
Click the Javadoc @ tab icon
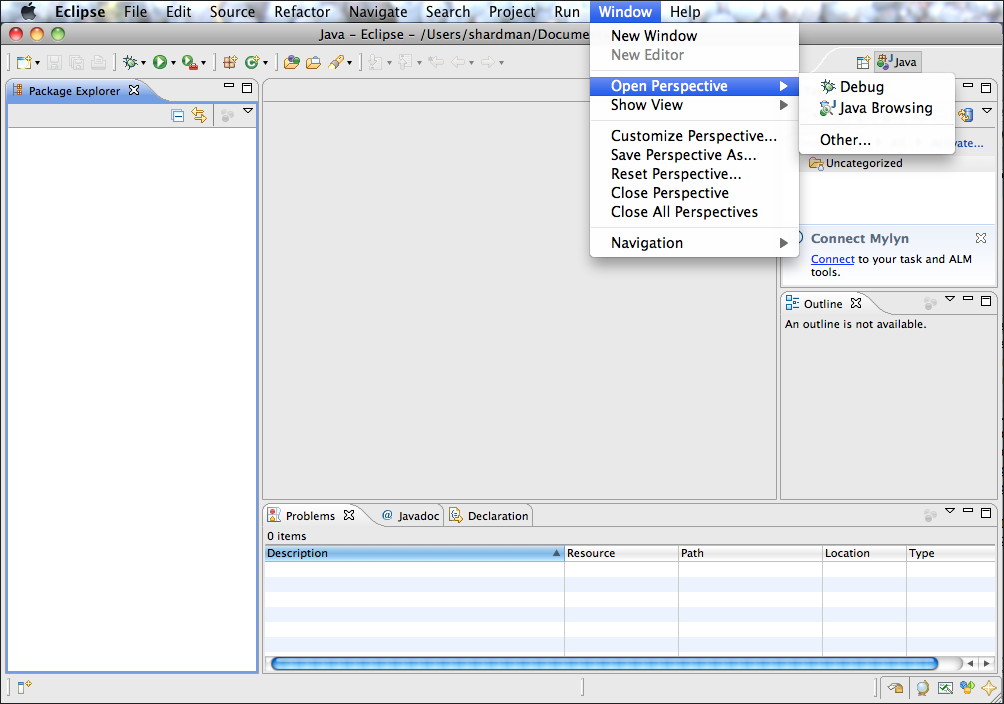[387, 515]
